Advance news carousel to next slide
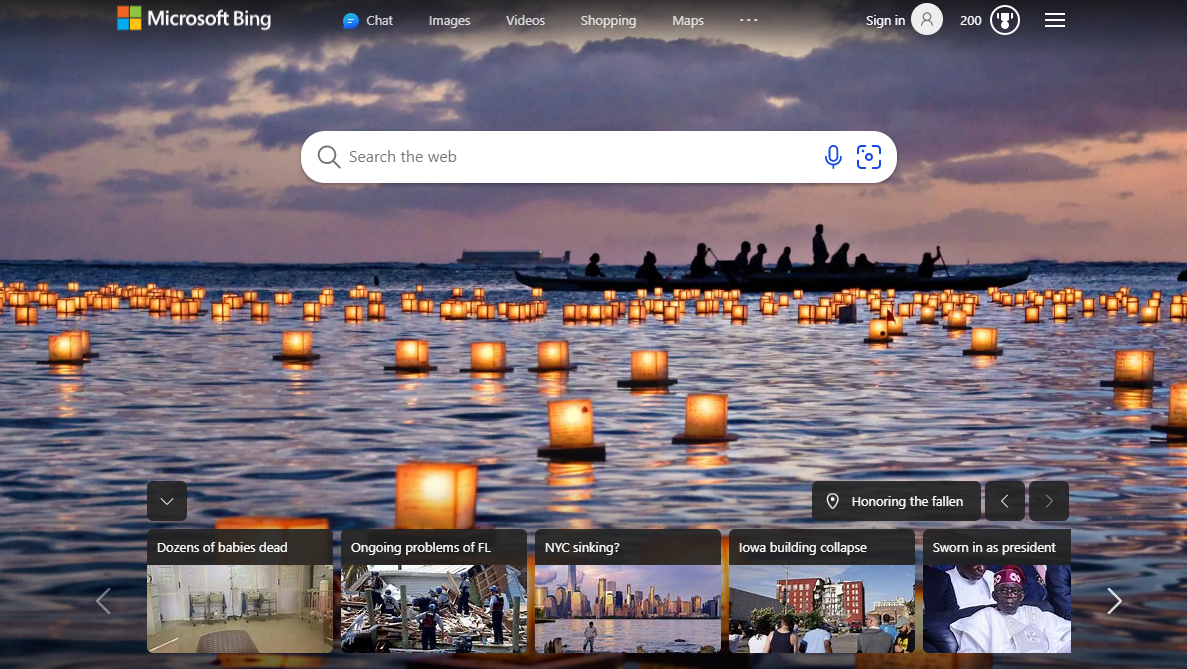The image size is (1187, 669). pos(1114,601)
